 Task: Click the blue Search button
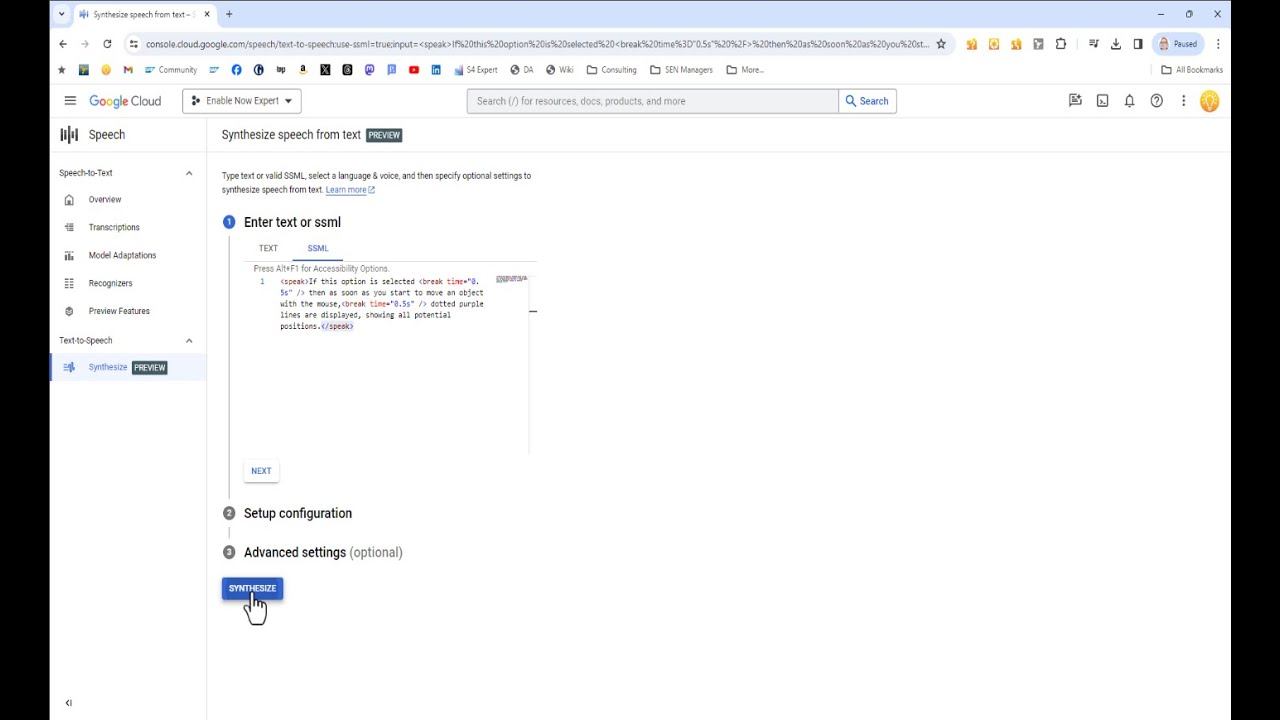tap(867, 101)
